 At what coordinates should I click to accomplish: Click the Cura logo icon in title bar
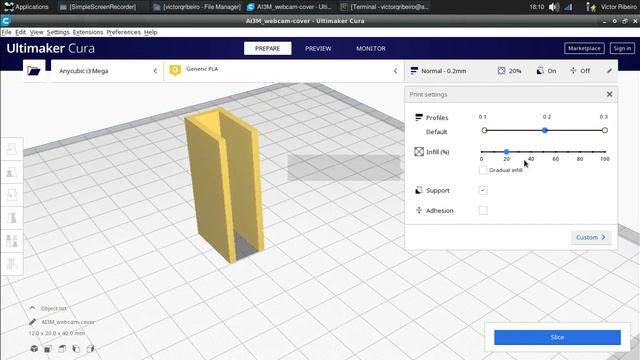[x=6, y=21]
